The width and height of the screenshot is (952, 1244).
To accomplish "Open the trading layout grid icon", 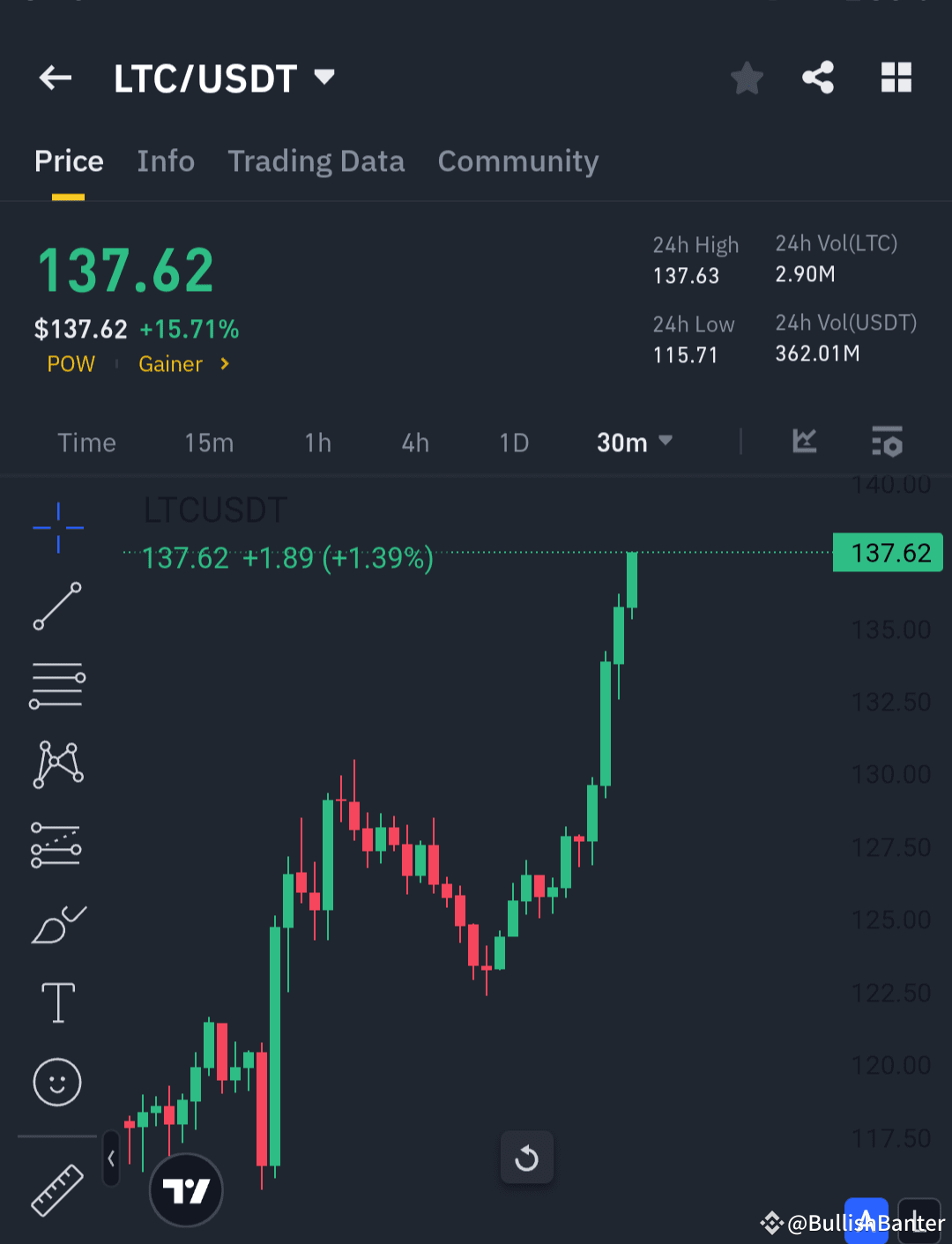I will point(896,78).
